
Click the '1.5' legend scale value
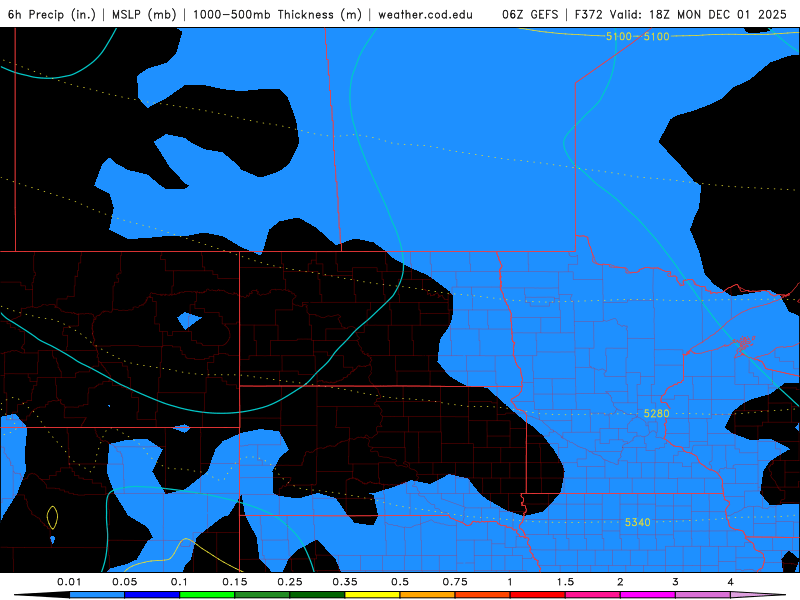click(565, 582)
